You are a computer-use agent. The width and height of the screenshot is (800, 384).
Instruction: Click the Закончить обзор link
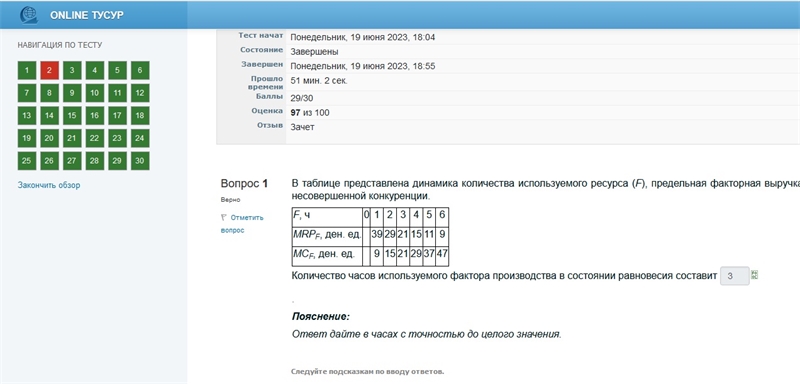pos(49,185)
